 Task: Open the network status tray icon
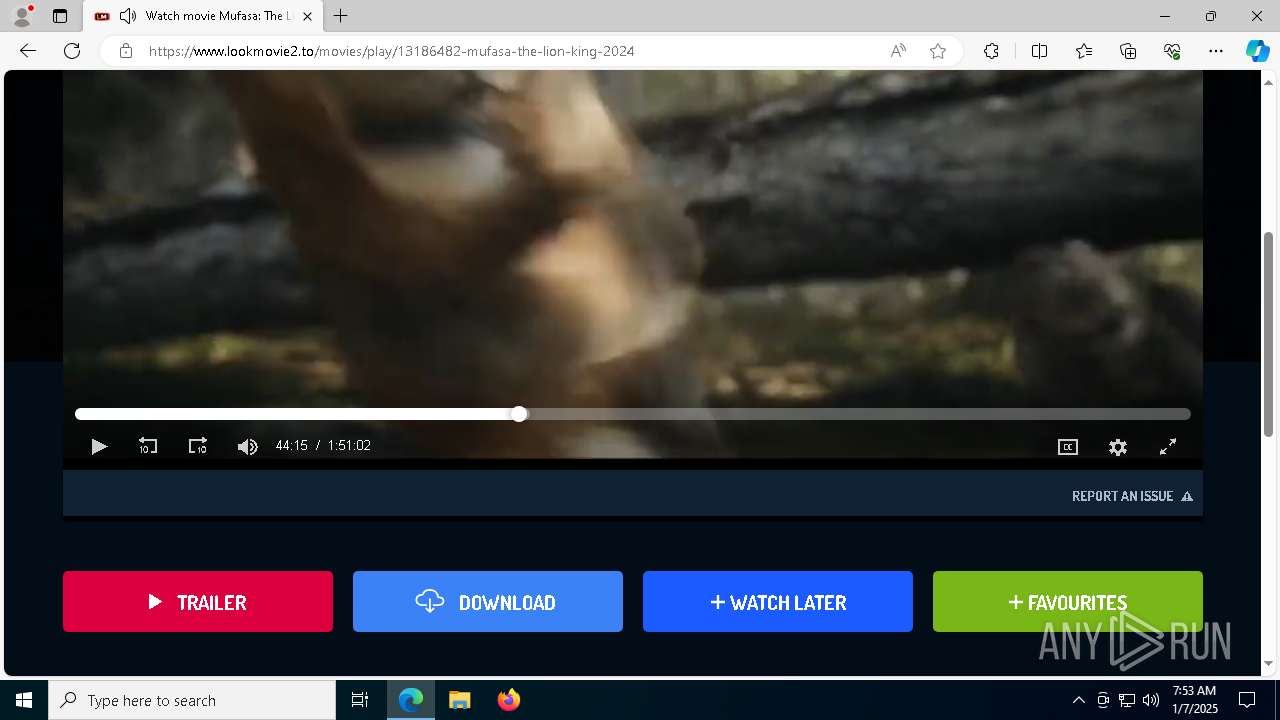coord(1127,700)
